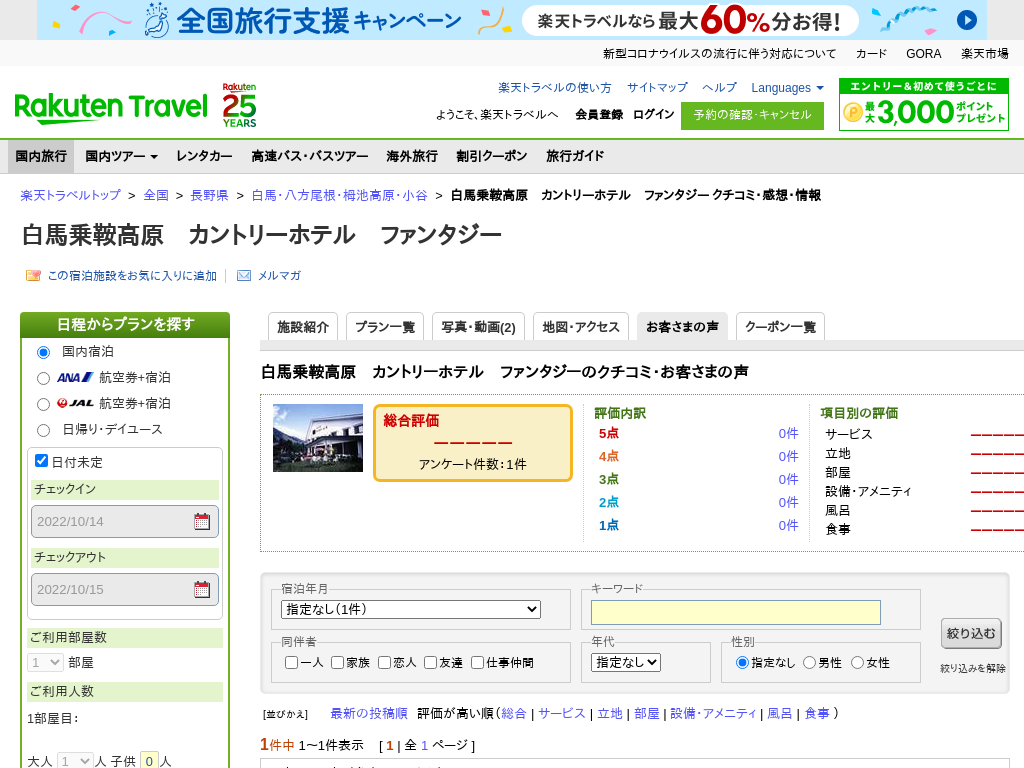1024x768 pixels.
Task: Select the 女性 gender radio button
Action: (x=857, y=663)
